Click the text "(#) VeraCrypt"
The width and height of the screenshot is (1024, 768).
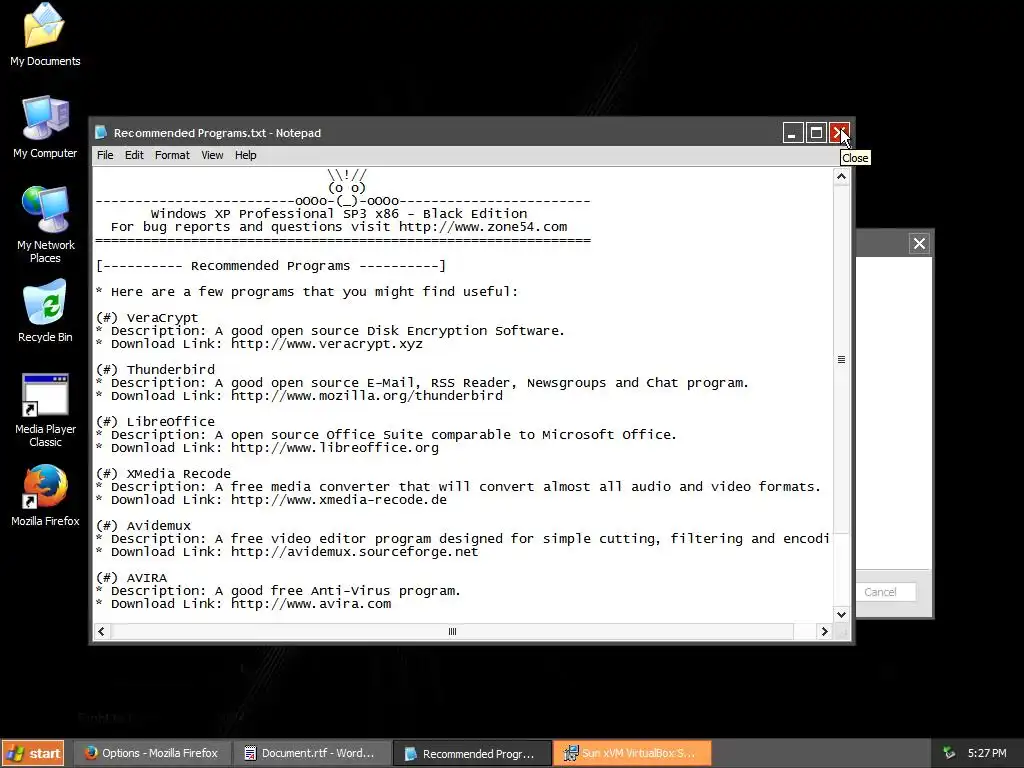click(x=147, y=318)
